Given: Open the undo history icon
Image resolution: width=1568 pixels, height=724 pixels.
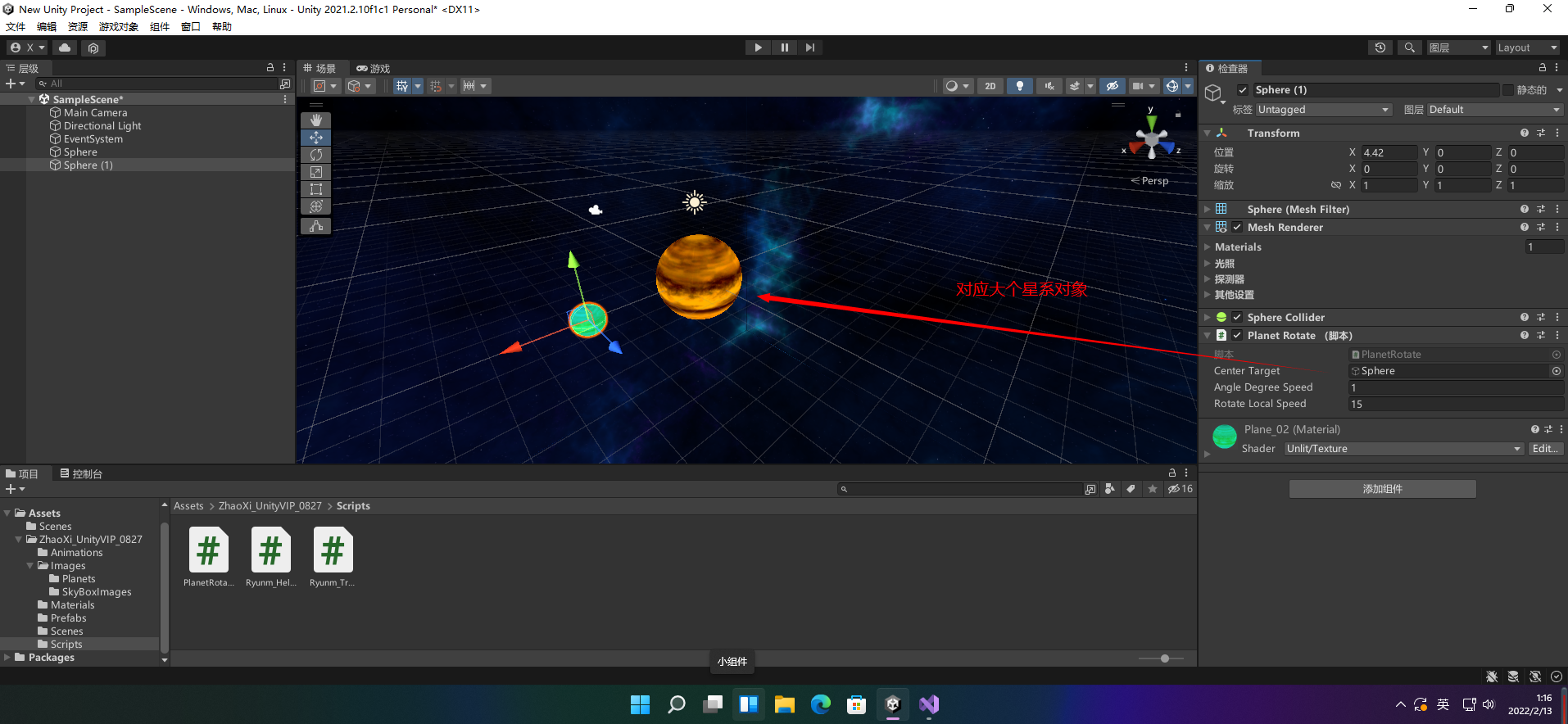Looking at the screenshot, I should pos(1380,48).
